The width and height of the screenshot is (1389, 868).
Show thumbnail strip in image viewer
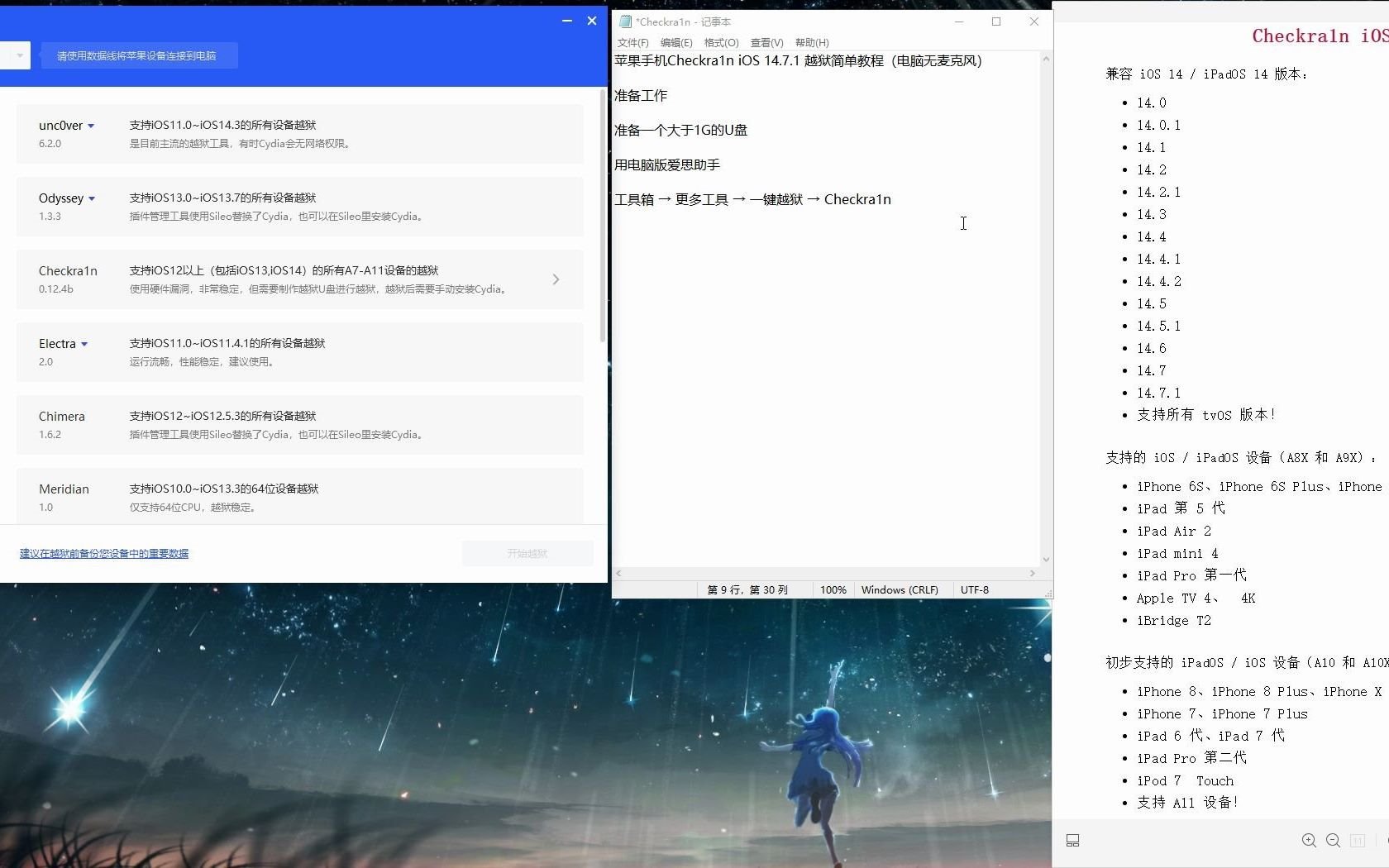(x=1072, y=840)
